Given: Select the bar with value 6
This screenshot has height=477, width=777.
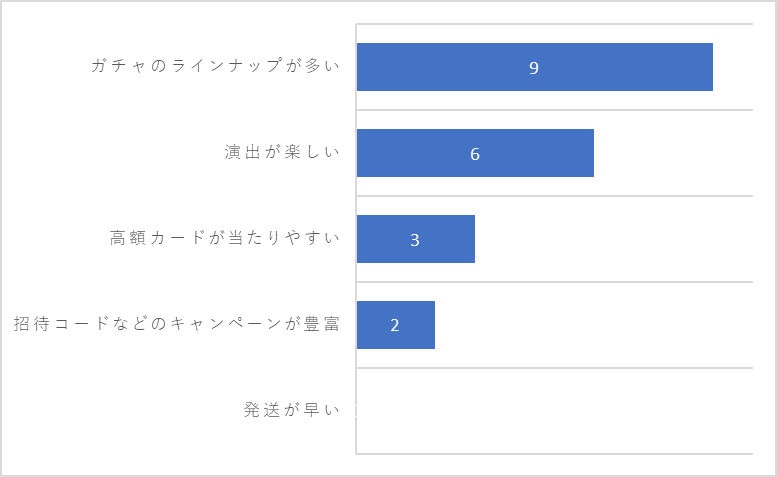Looking at the screenshot, I should [x=475, y=153].
